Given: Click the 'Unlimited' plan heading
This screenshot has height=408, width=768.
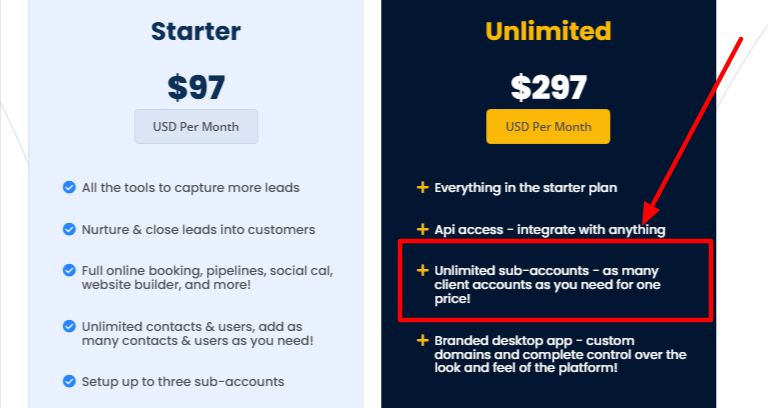Looking at the screenshot, I should point(548,32).
